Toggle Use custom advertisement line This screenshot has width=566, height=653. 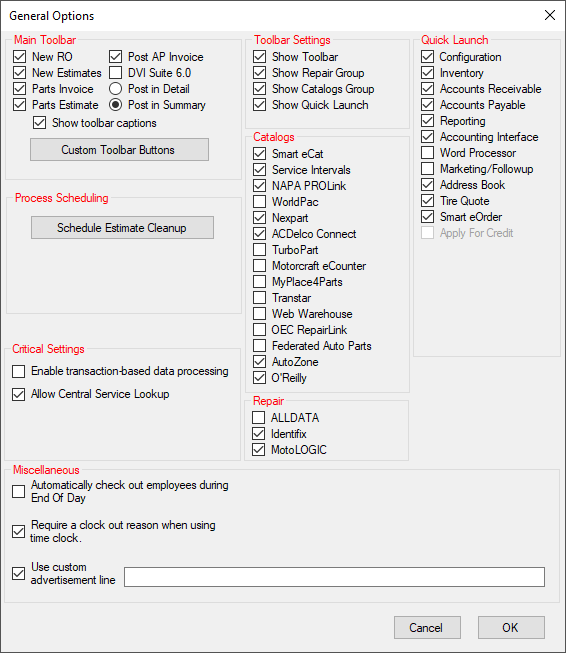tap(18, 573)
